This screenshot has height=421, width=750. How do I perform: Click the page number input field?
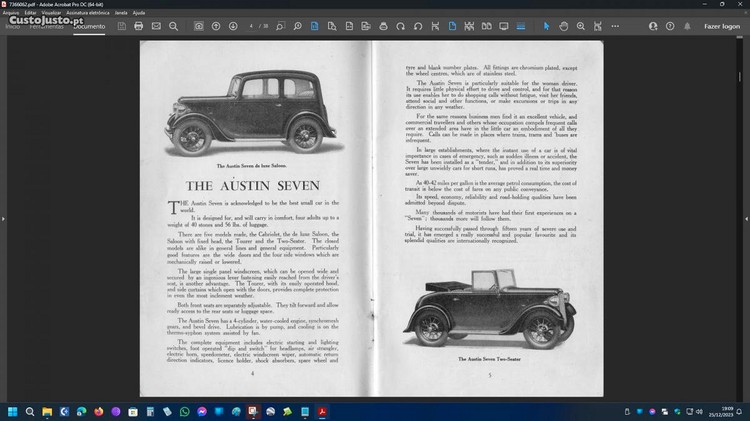point(253,25)
